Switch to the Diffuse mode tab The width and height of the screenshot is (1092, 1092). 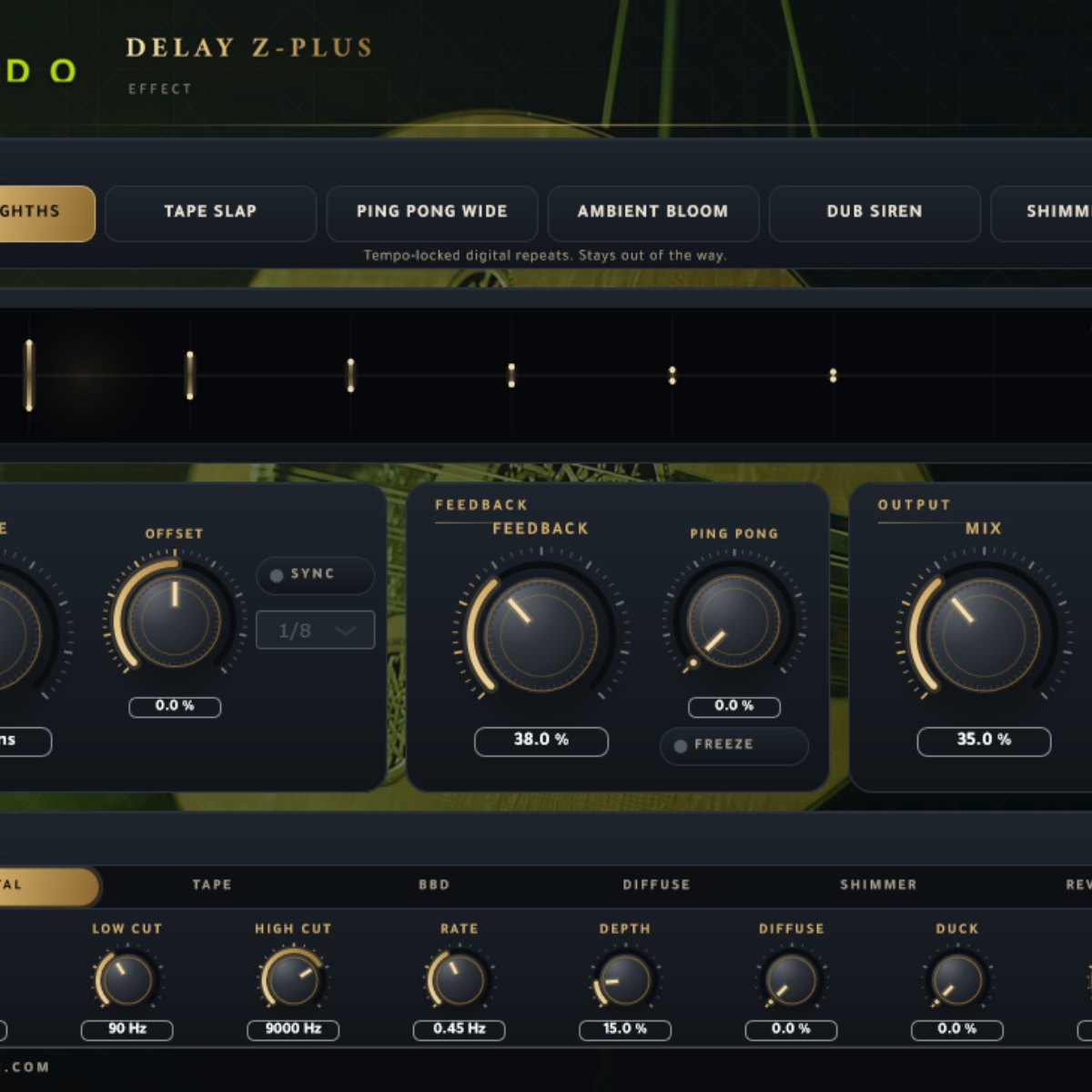coord(656,885)
